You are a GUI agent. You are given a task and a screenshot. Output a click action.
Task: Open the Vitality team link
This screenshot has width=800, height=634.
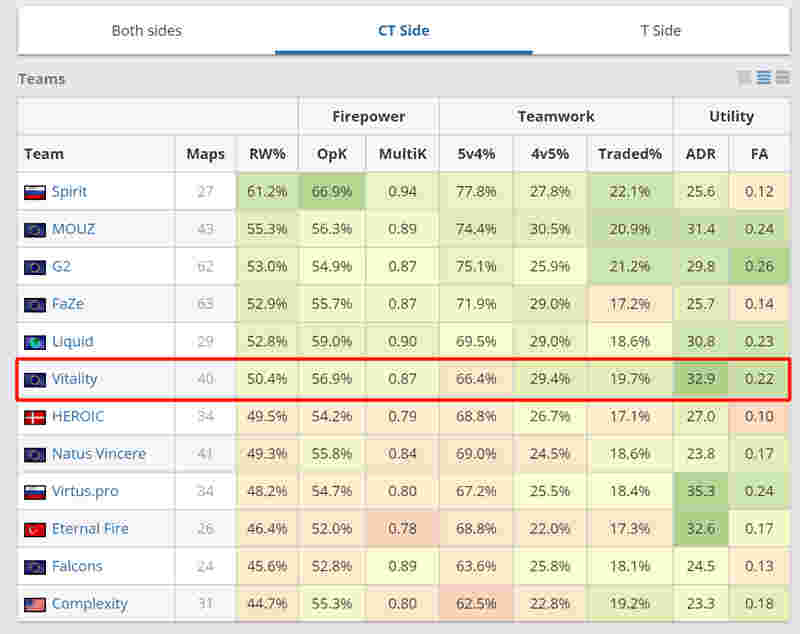coord(74,379)
